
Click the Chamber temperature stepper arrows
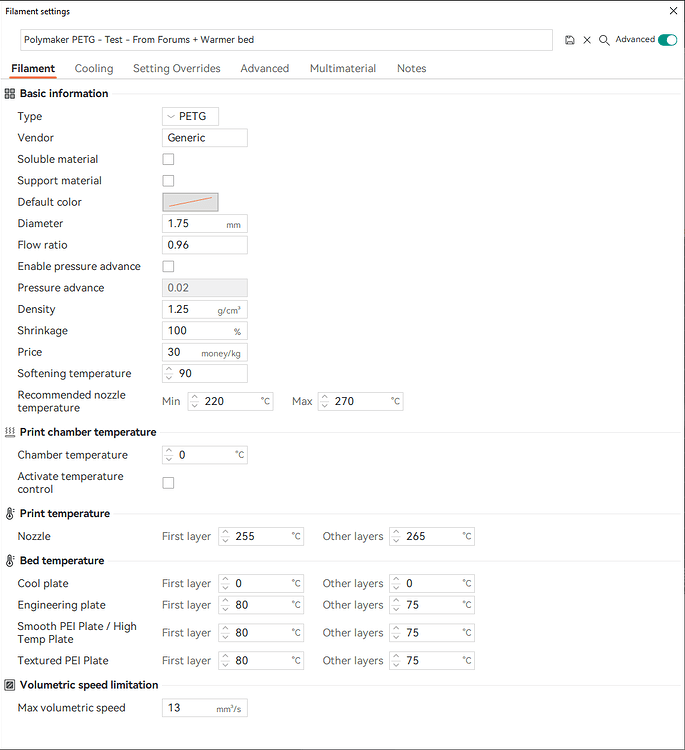coord(168,455)
